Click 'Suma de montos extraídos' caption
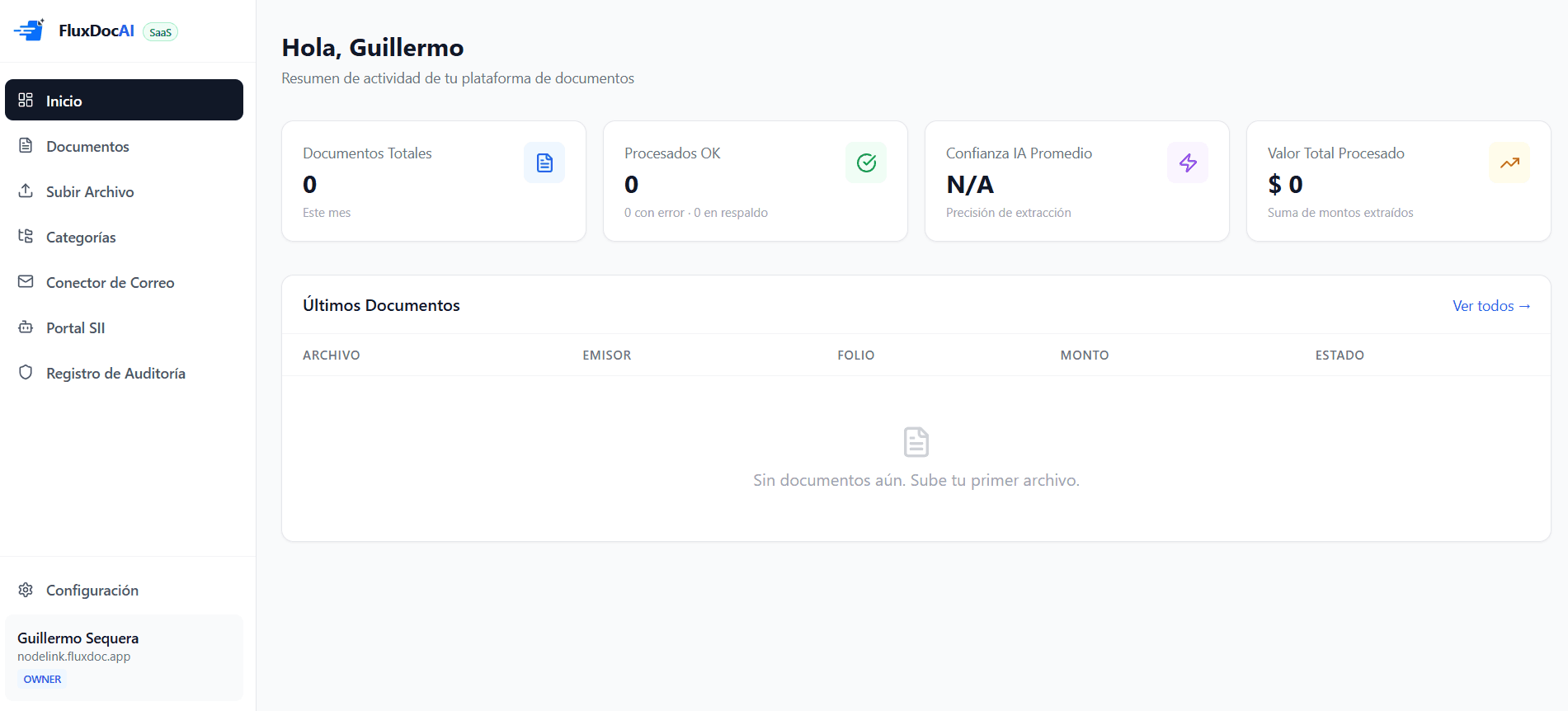 (x=1340, y=213)
